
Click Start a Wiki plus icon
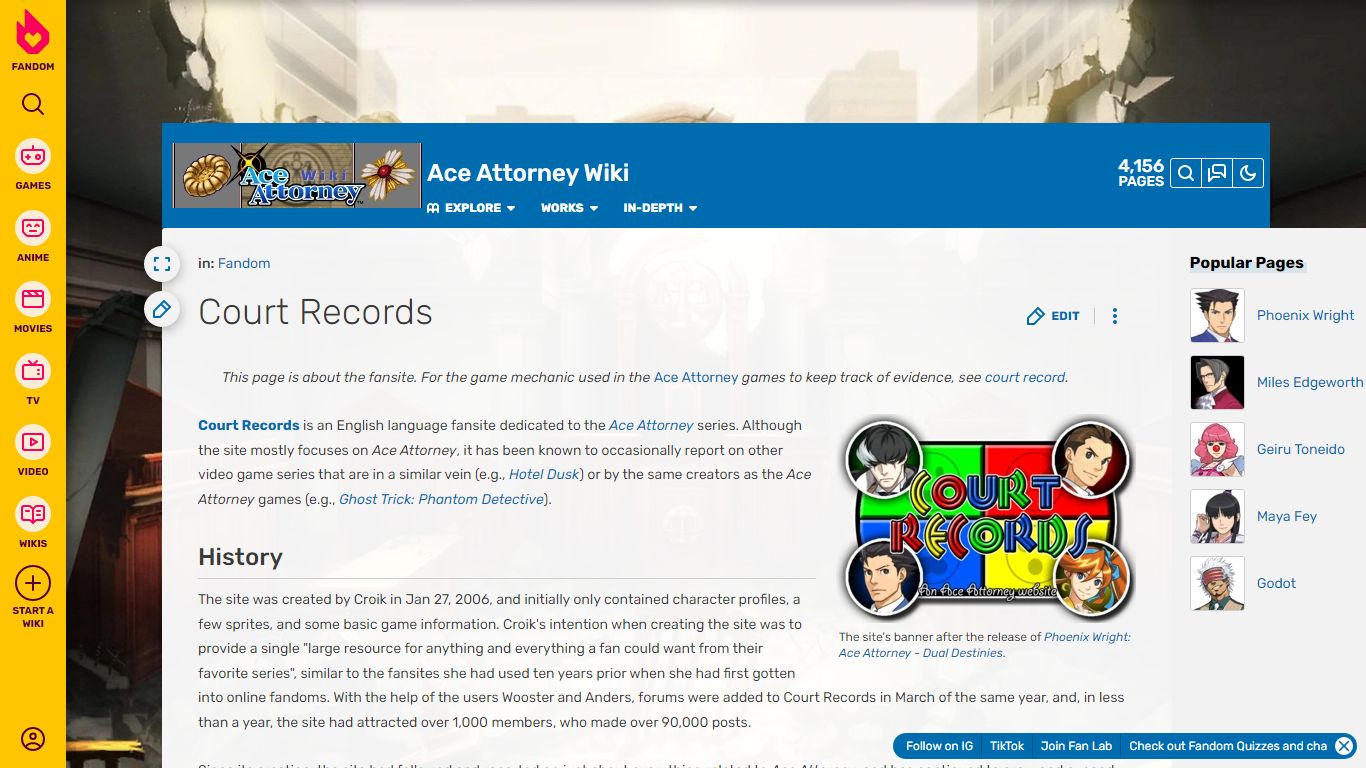[x=33, y=583]
